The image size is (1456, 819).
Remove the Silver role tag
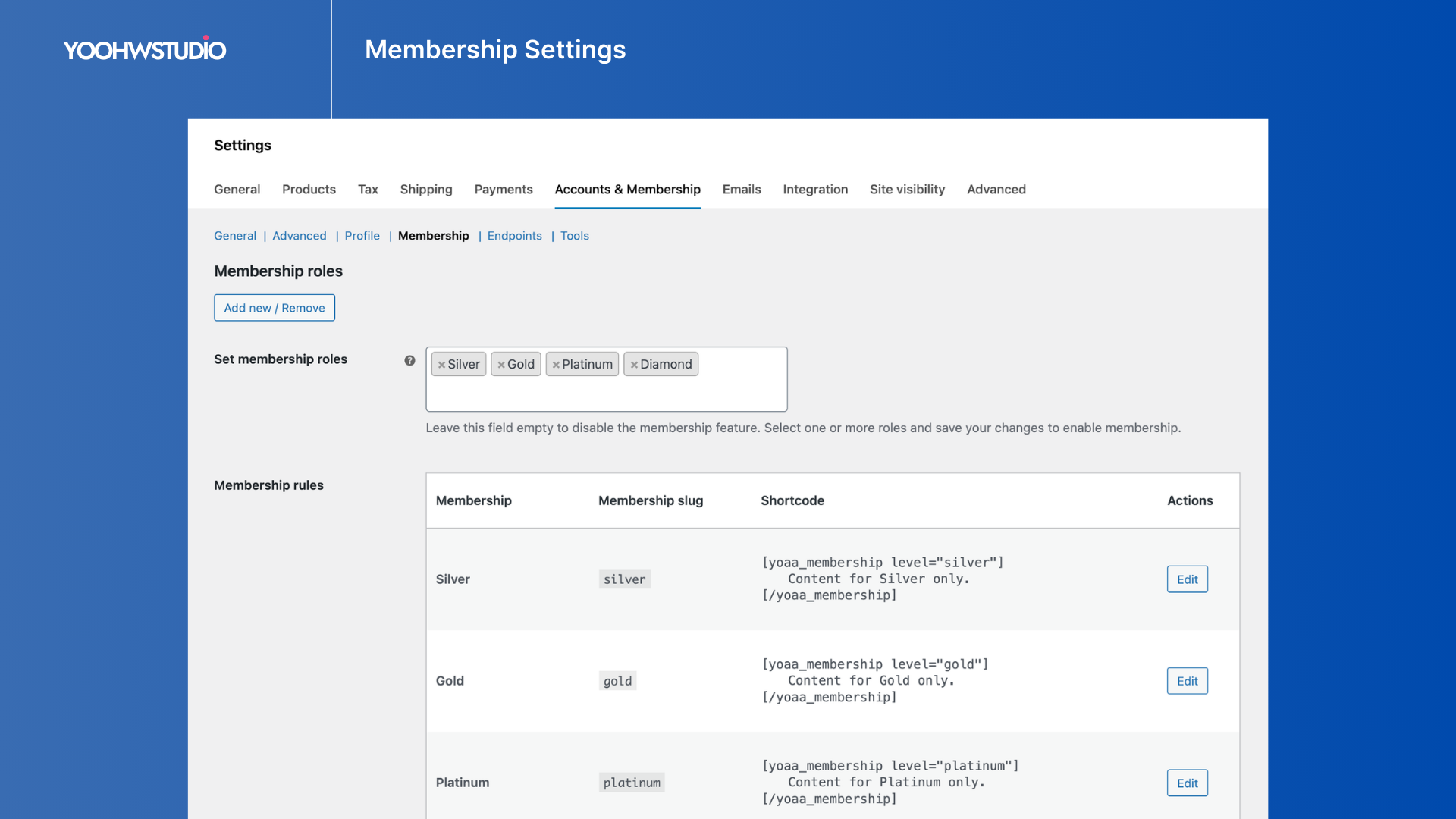click(x=441, y=365)
